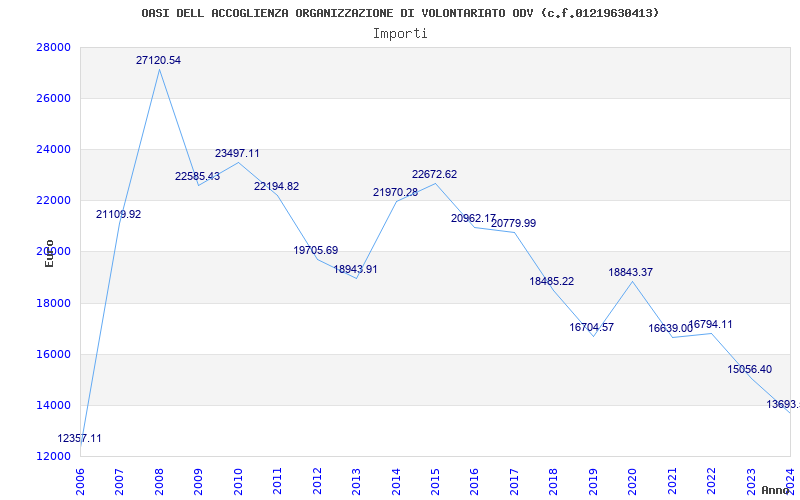Select the 2007 x-axis year label

click(119, 481)
